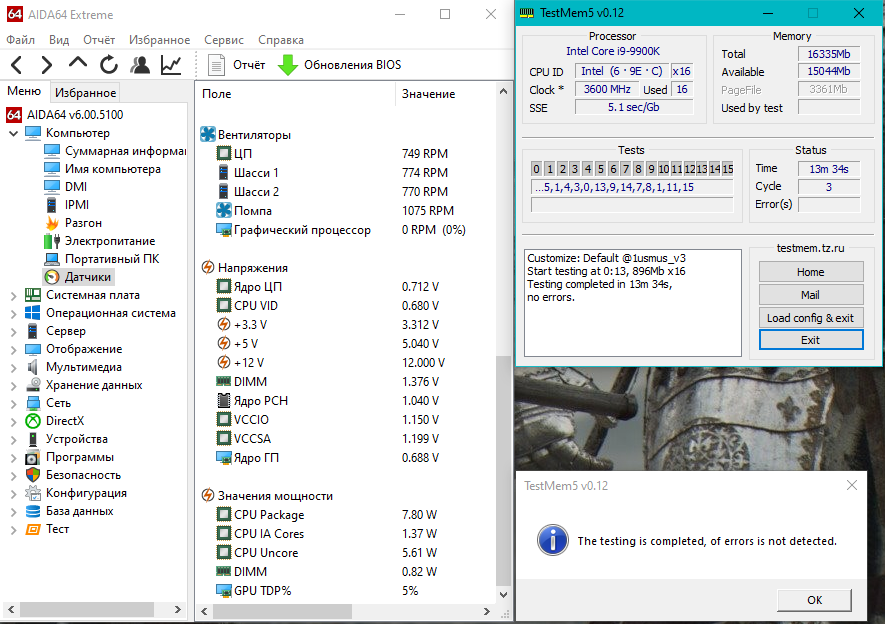Expand the DirectX node
Image resolution: width=885 pixels, height=624 pixels.
(14, 421)
